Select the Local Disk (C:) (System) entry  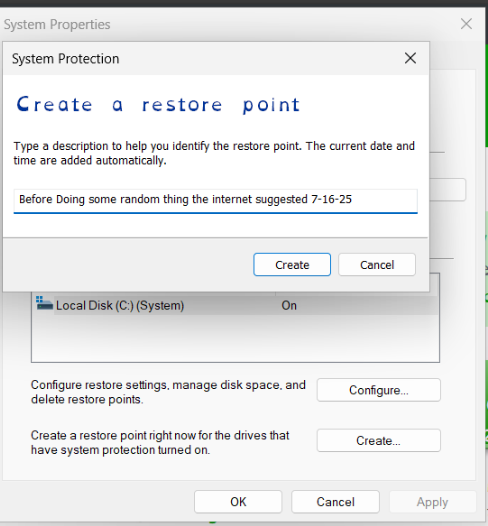(x=235, y=306)
